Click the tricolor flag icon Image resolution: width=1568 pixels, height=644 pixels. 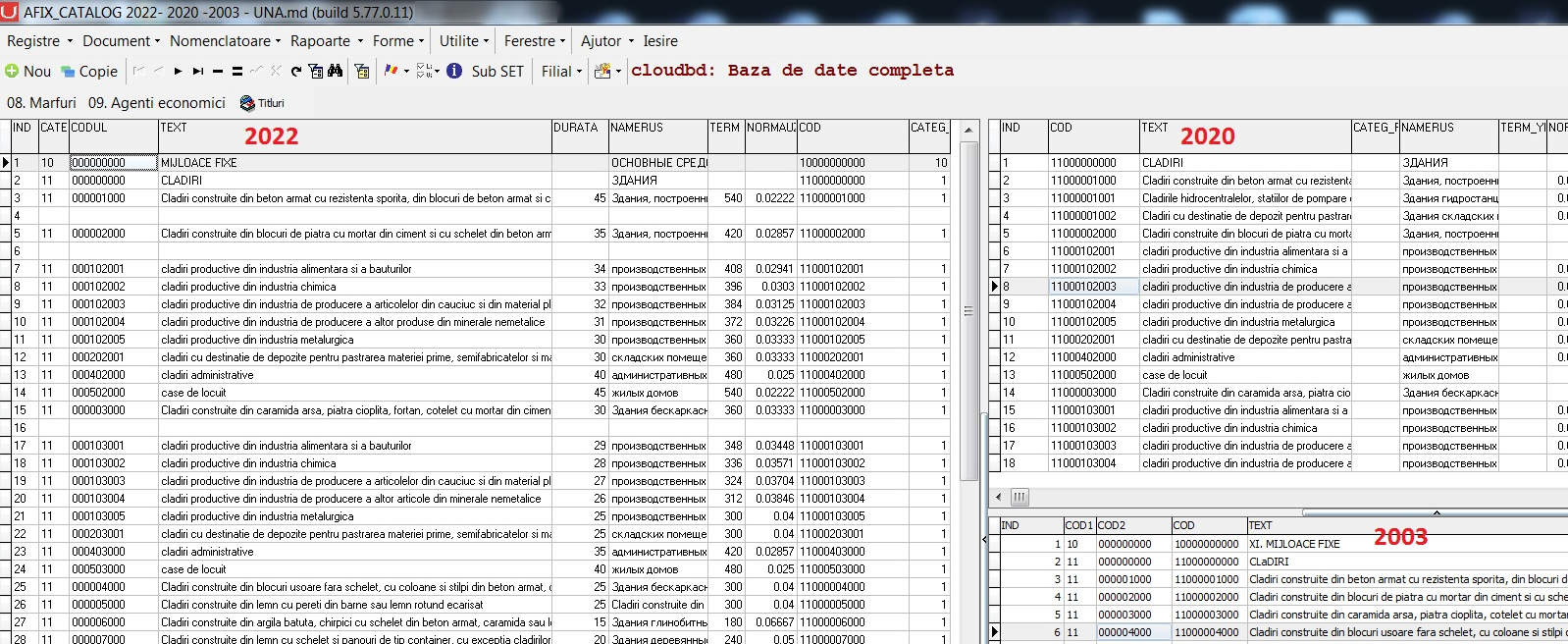pos(391,71)
